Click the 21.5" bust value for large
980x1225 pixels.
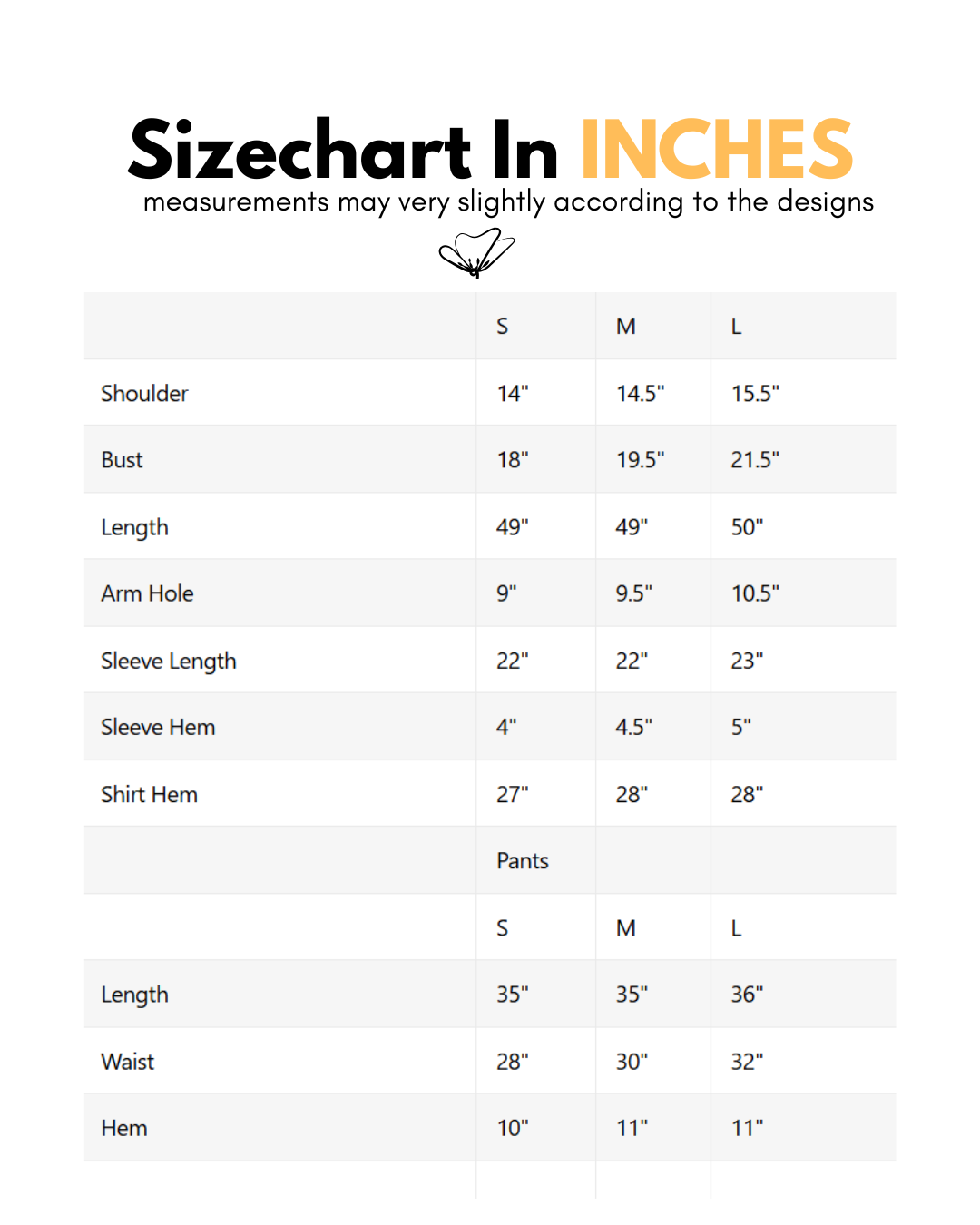[755, 460]
